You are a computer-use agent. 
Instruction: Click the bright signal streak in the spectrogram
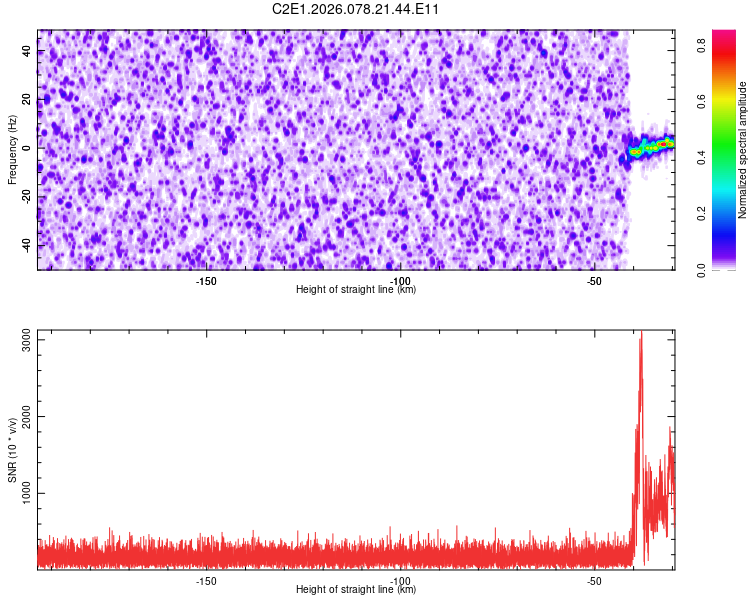[652, 147]
